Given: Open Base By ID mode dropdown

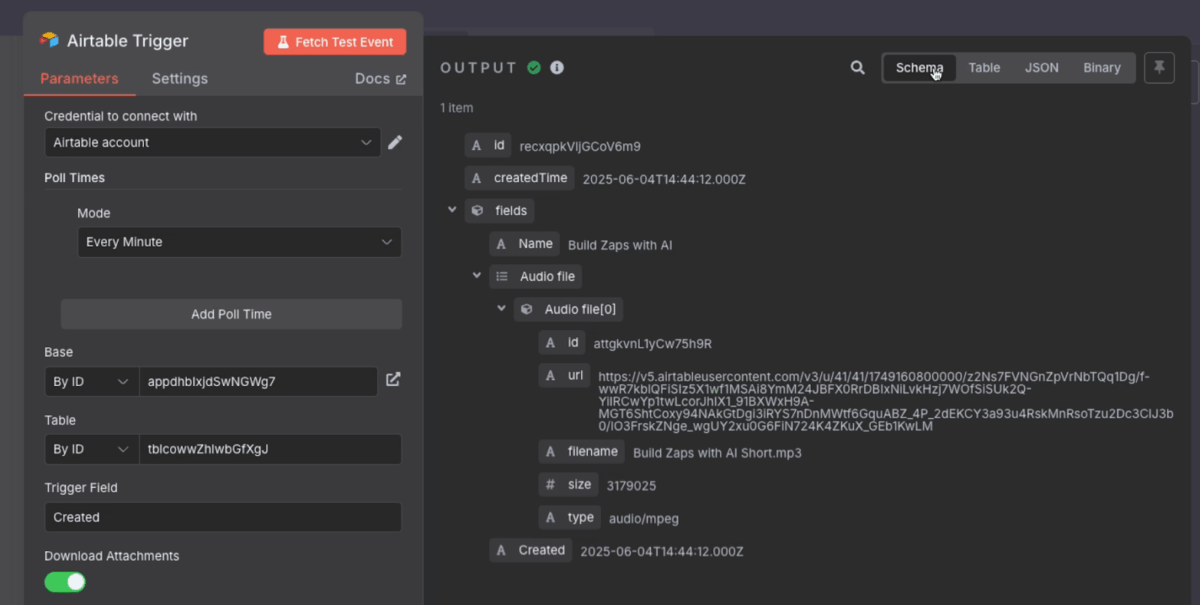Looking at the screenshot, I should tap(91, 381).
